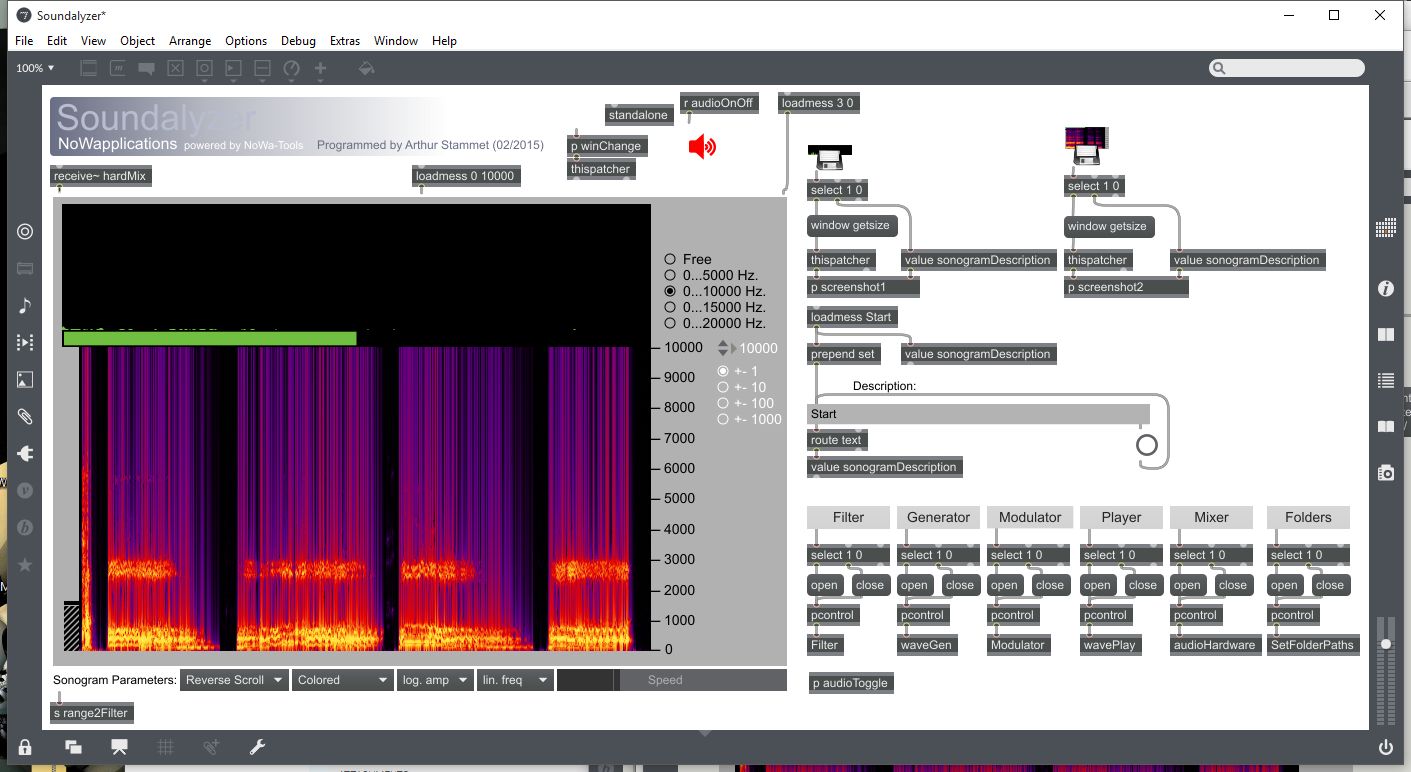This screenshot has width=1411, height=772.
Task: Open the Object menu
Action: pos(137,41)
